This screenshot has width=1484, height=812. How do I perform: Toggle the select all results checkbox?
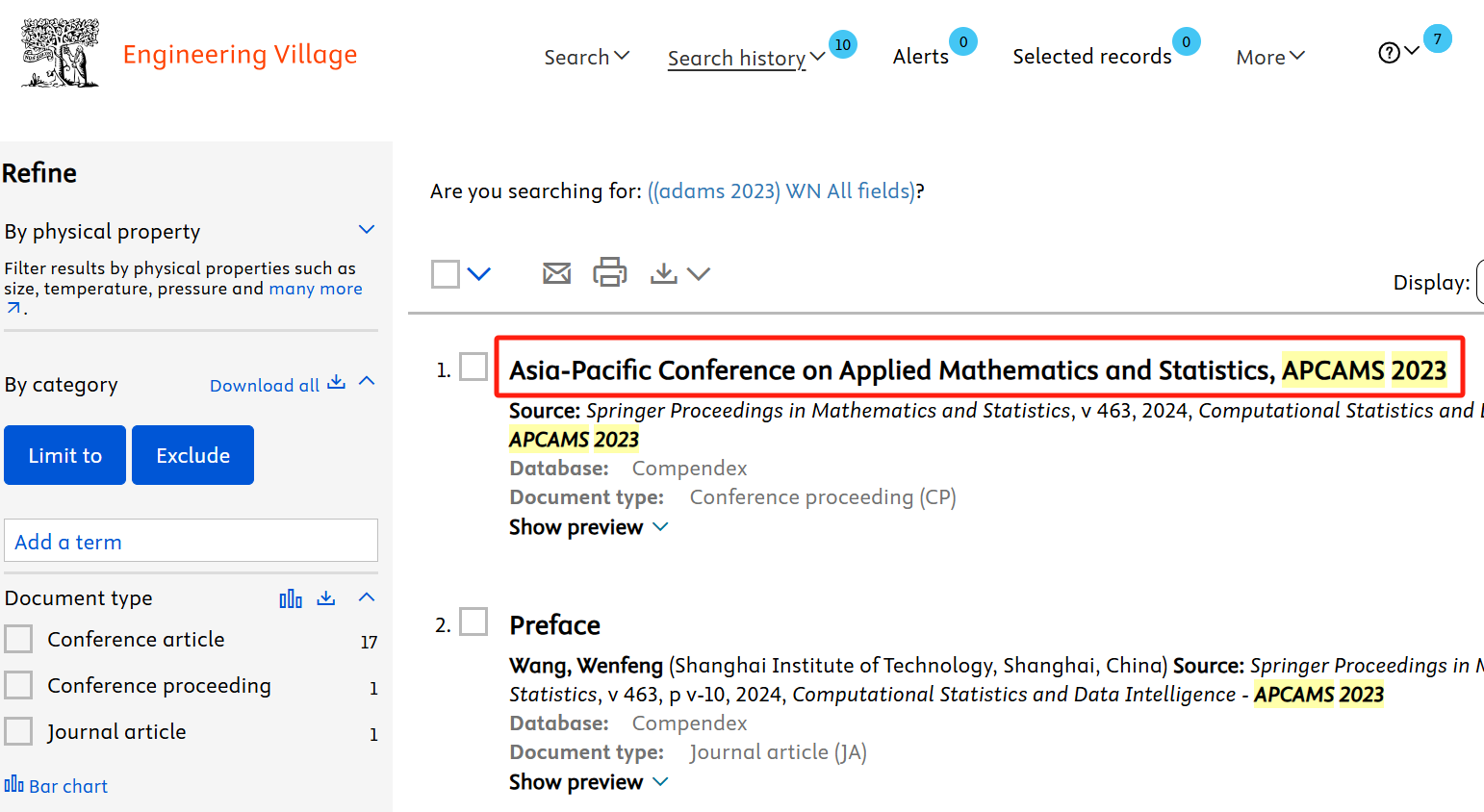click(446, 274)
